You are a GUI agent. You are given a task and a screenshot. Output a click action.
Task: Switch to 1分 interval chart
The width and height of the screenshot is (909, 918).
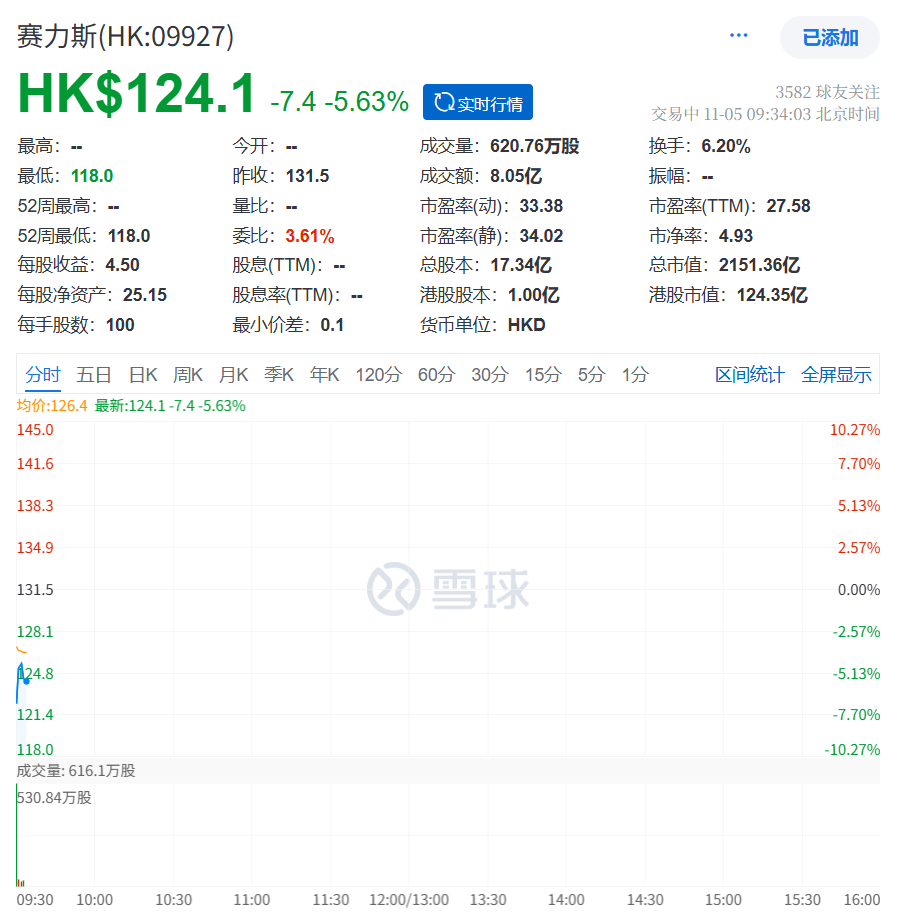pos(635,375)
